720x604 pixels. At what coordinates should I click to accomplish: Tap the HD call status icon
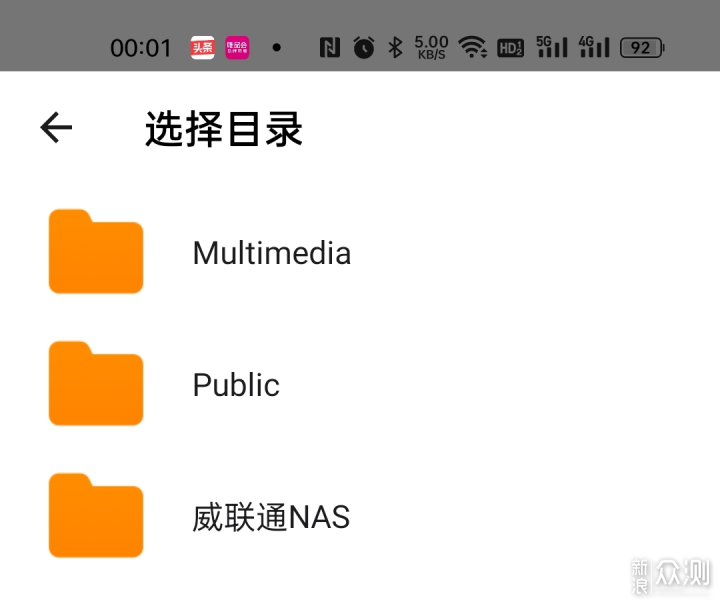click(511, 48)
